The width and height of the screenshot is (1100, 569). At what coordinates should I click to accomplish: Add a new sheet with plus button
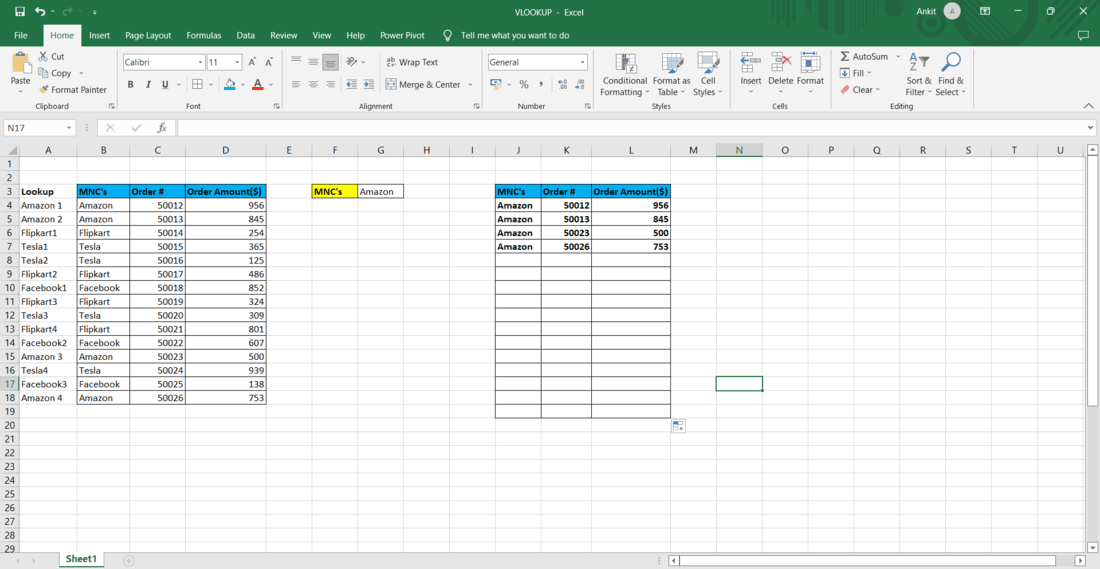pyautogui.click(x=128, y=561)
